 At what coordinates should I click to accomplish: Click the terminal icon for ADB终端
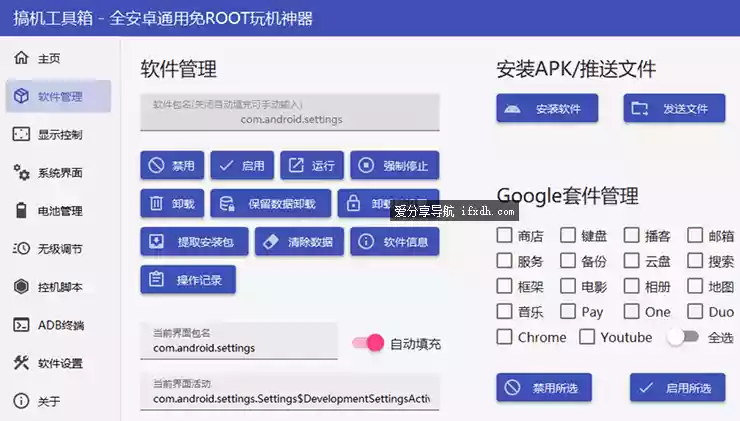pos(21,325)
